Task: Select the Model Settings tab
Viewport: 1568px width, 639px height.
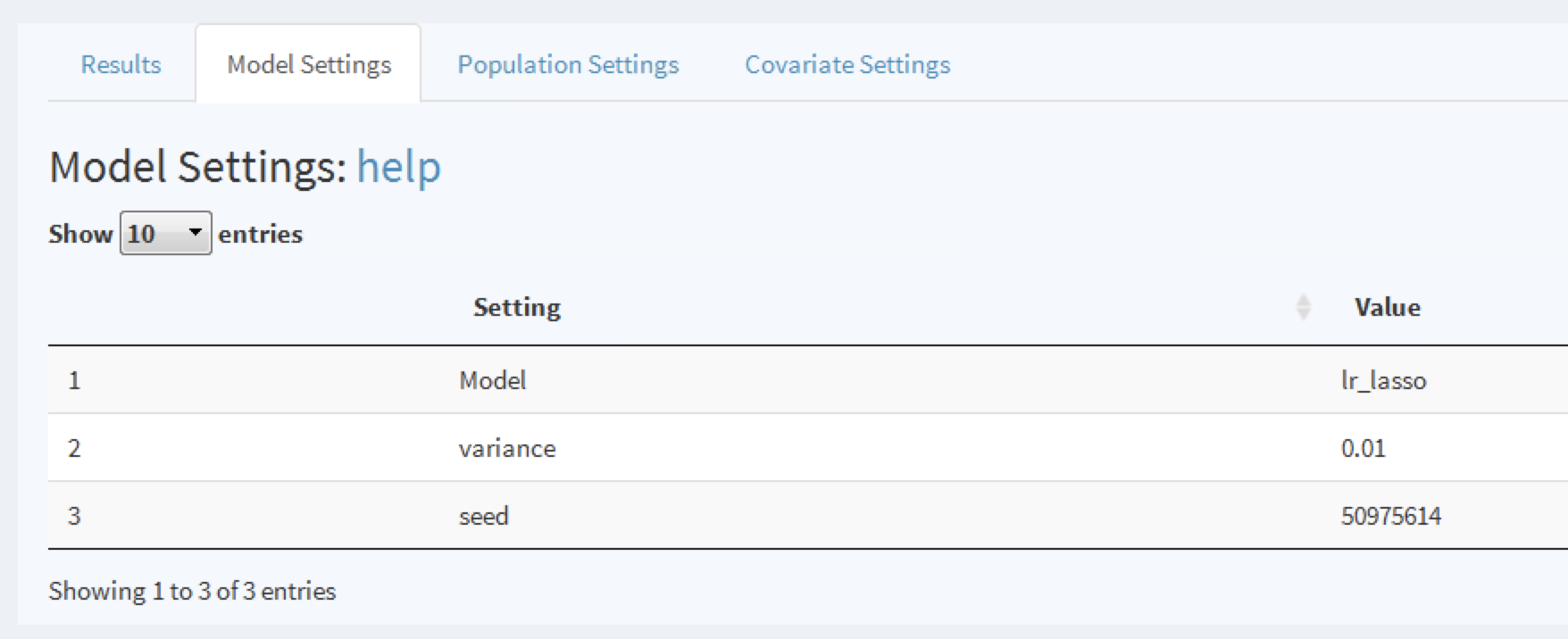Action: pos(308,64)
